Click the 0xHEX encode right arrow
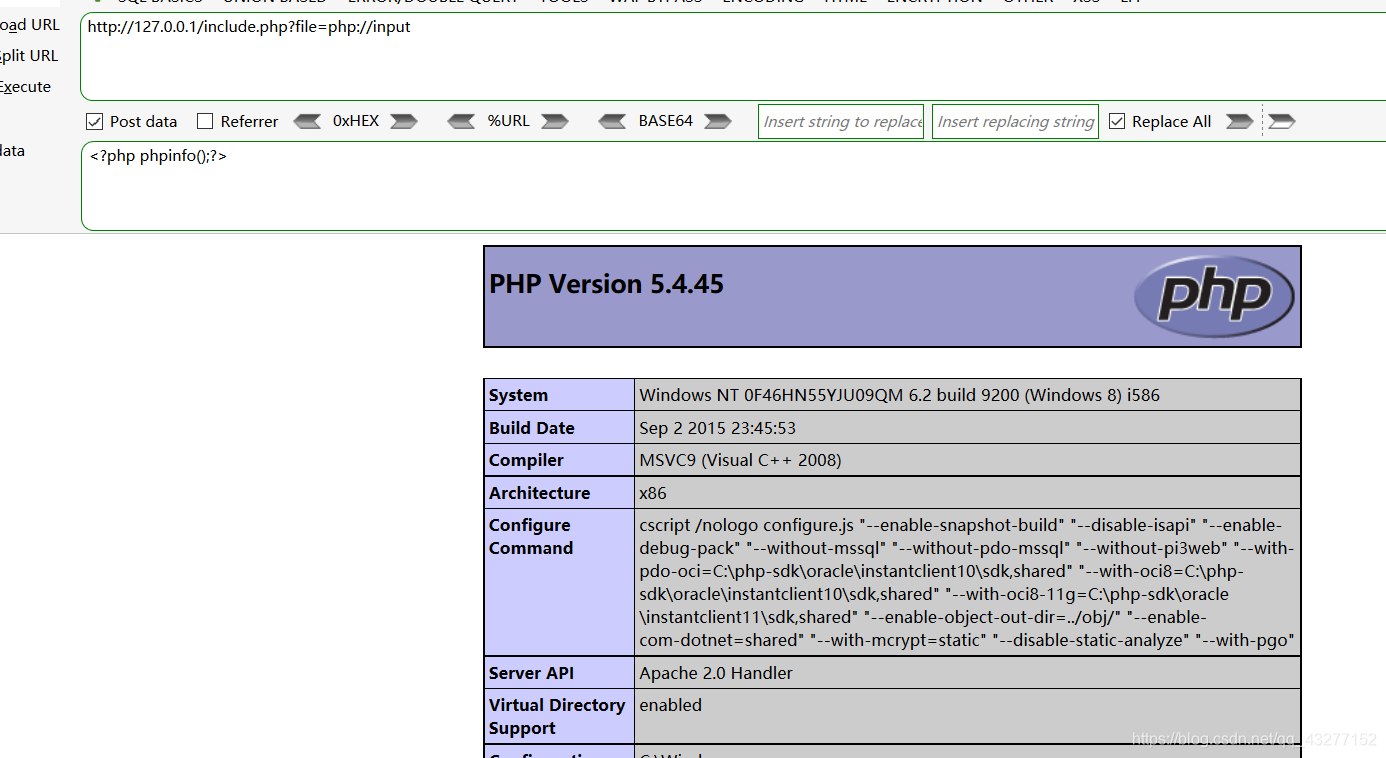Viewport: 1386px width, 758px height. coord(404,121)
